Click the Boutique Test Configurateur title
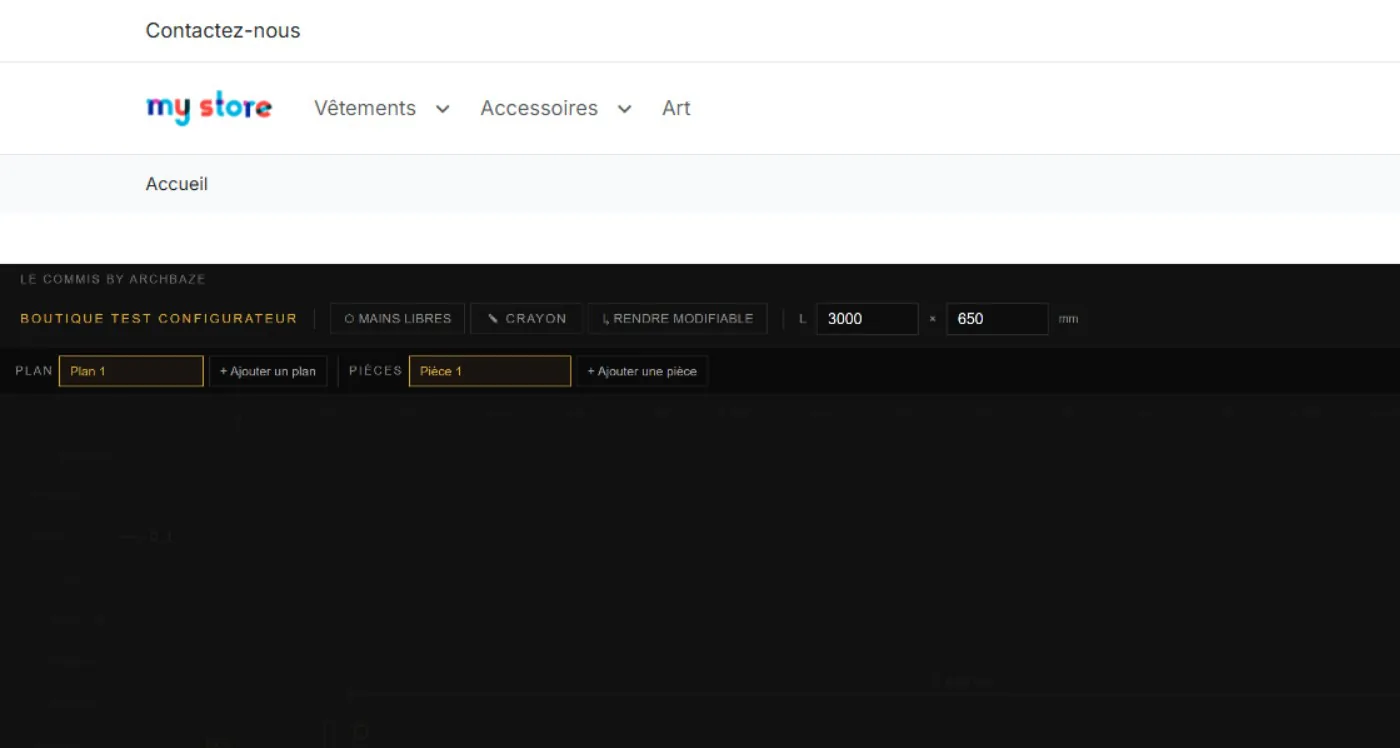 [x=159, y=319]
